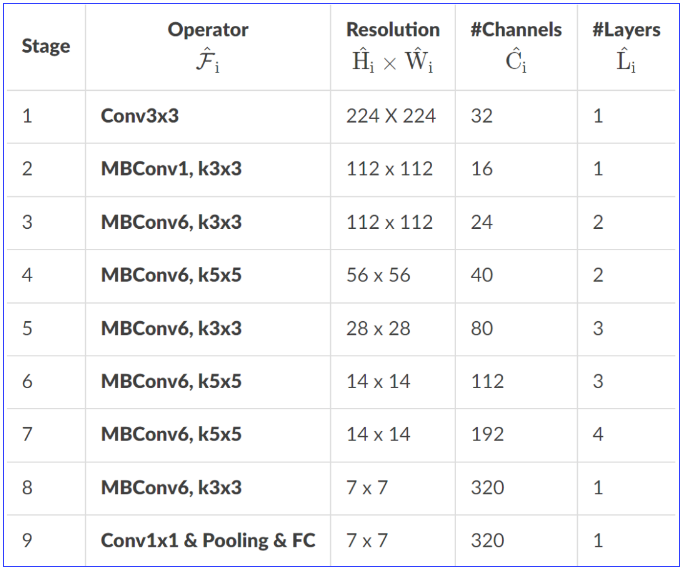Click the MBConv6, k5x5 operator in stage 4
Screen dimensions: 685x571
tap(171, 275)
